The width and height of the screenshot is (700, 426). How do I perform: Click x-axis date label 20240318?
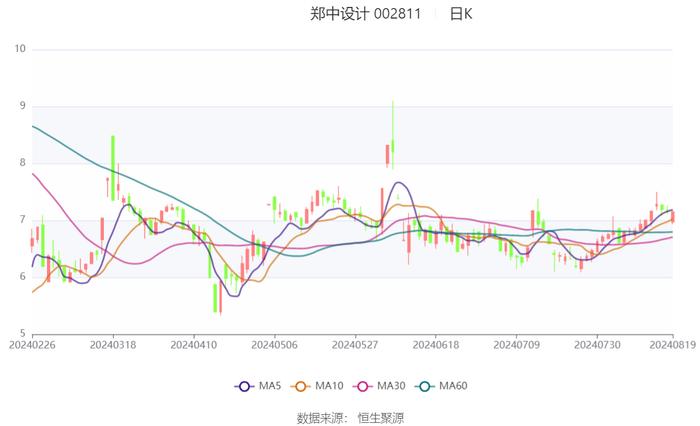click(113, 345)
